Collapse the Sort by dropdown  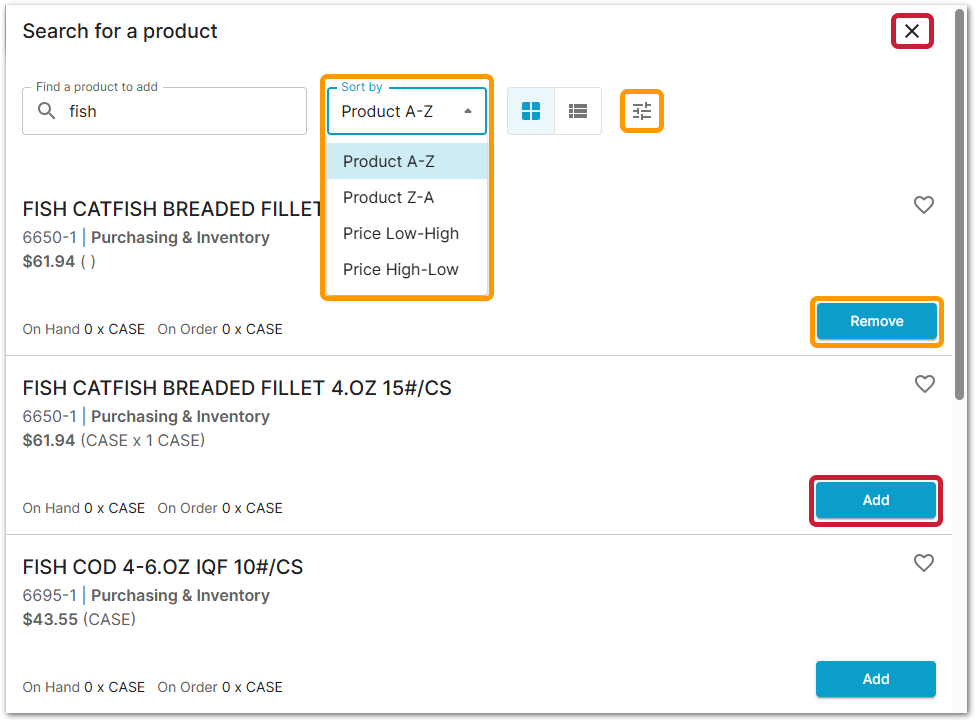coord(468,111)
